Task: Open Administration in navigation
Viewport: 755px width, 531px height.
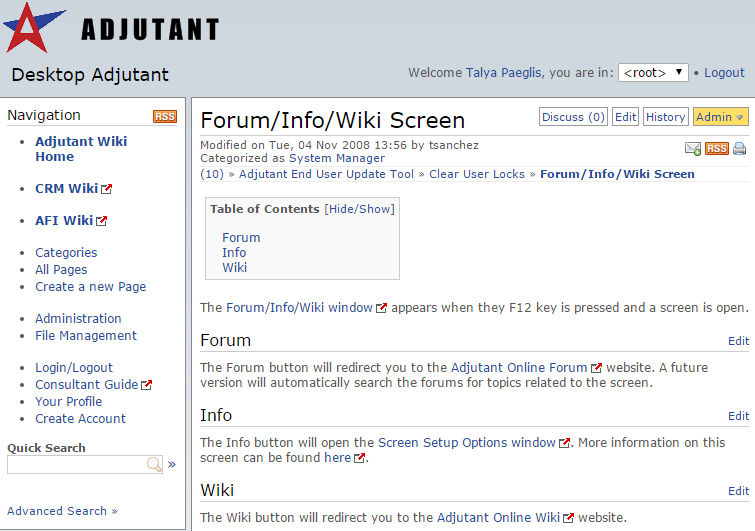Action: pos(78,318)
